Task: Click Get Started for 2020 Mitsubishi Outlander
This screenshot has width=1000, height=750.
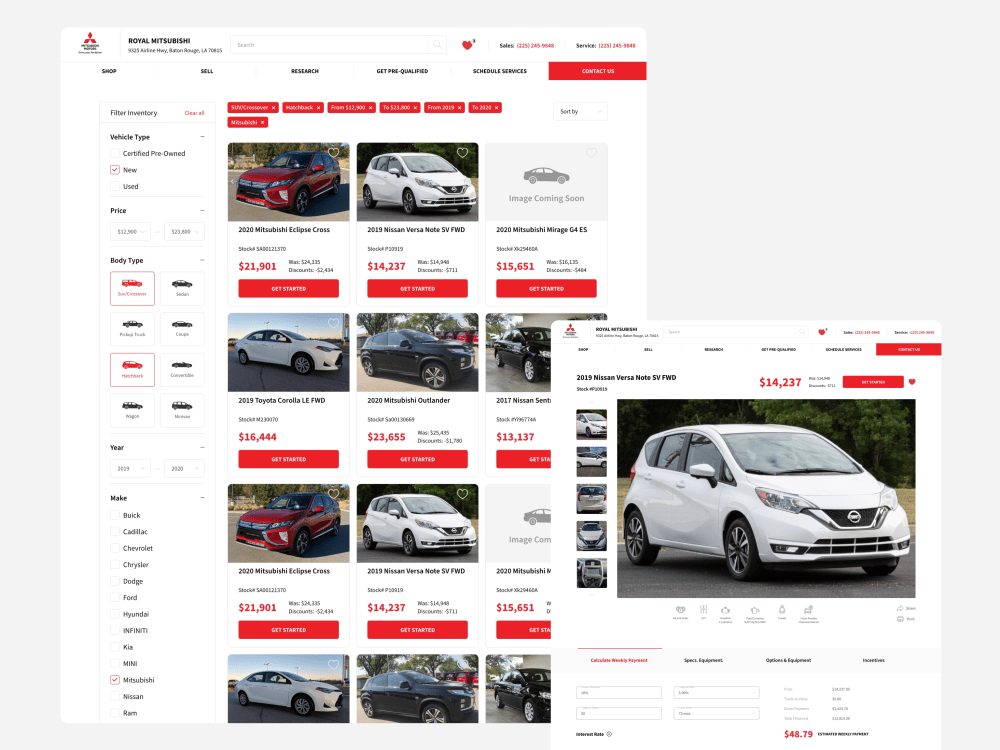Action: pyautogui.click(x=417, y=459)
